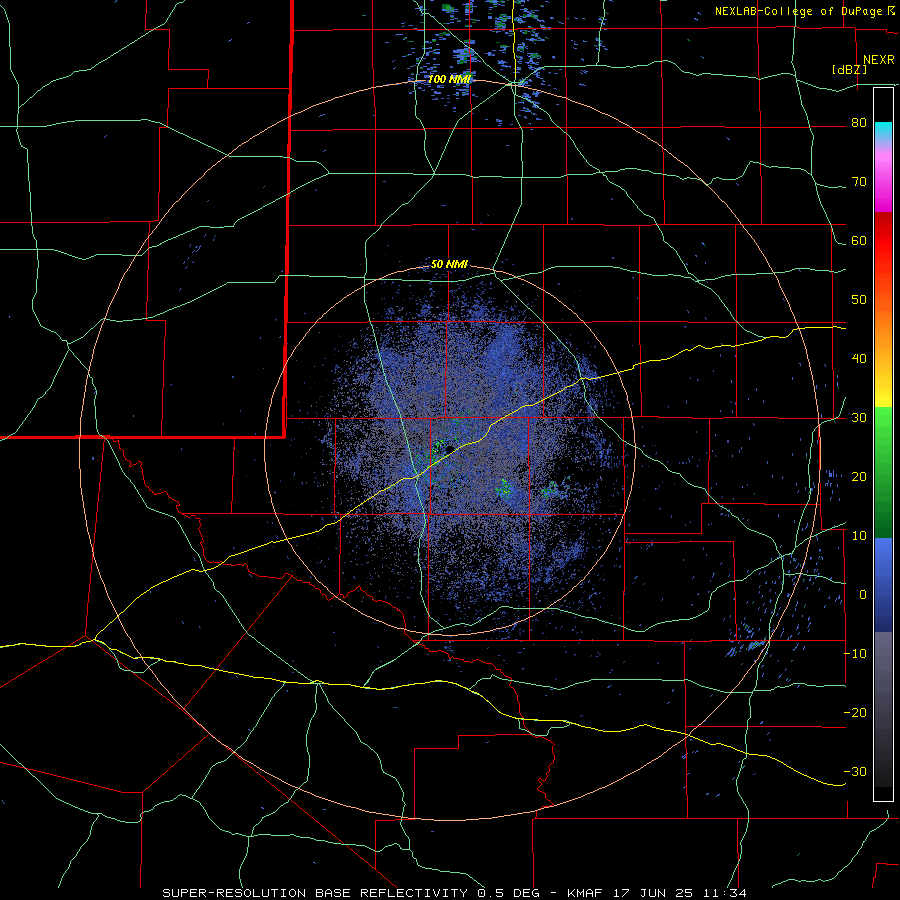Click the SUPER-RESOLUTION BASE REFLECTIVITY product name
The height and width of the screenshot is (900, 900).
315,893
